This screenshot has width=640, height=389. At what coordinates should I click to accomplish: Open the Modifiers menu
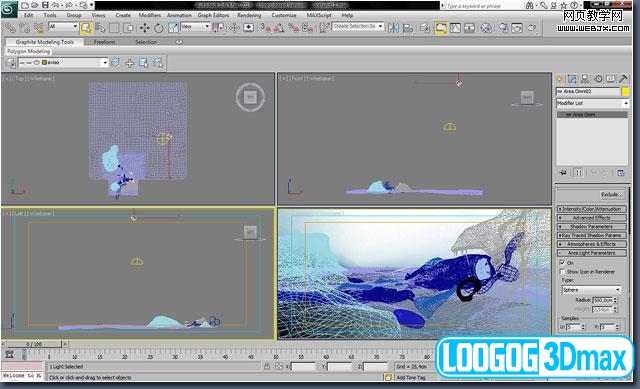150,16
